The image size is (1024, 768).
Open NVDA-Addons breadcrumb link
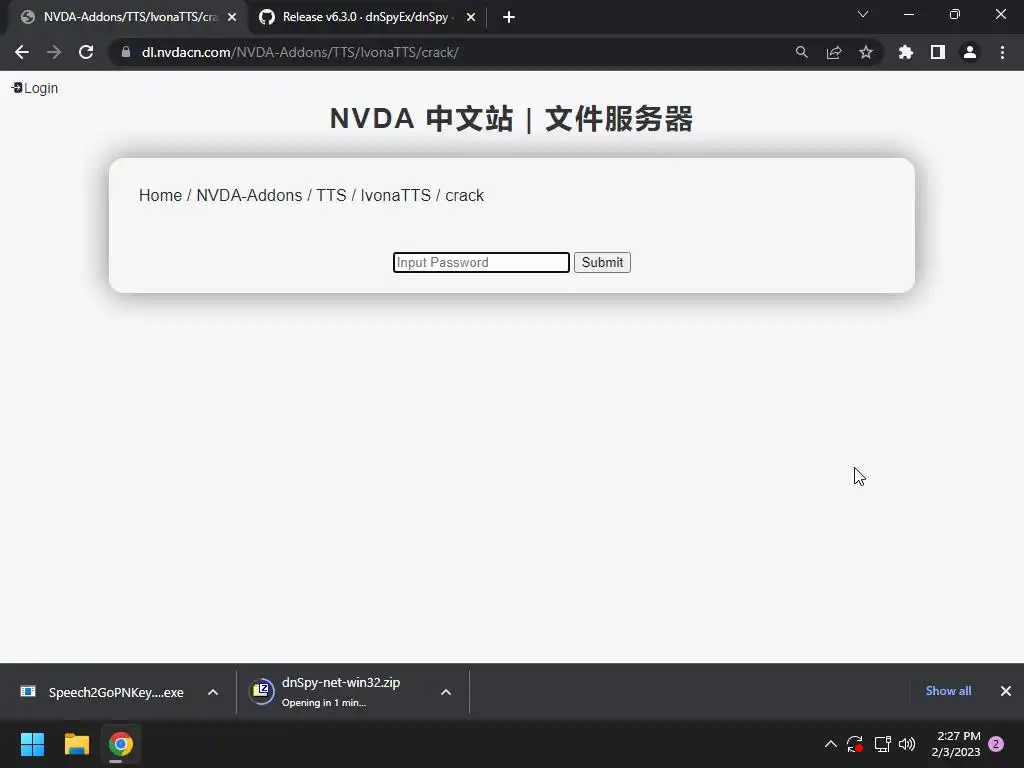249,195
